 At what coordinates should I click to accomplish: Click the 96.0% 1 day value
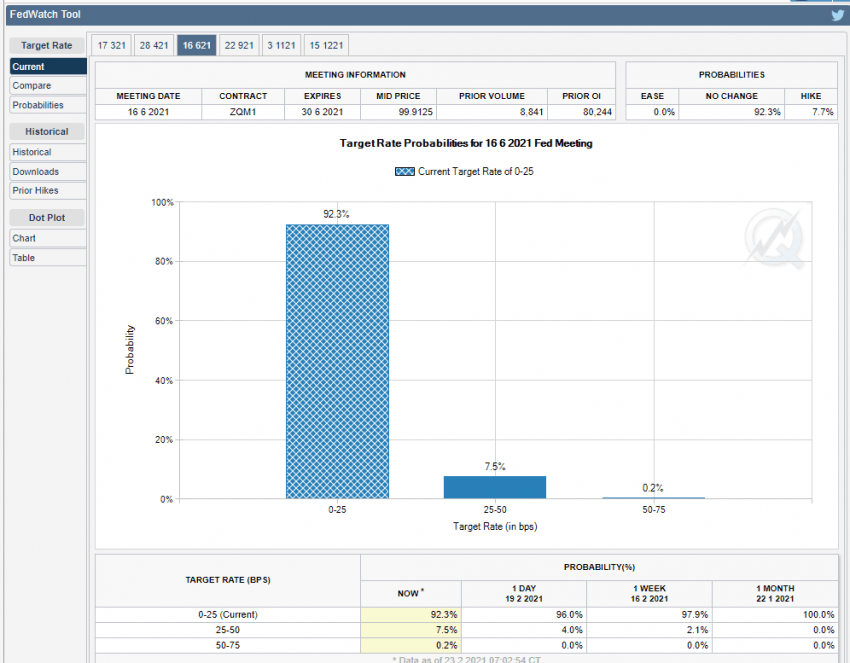point(569,615)
